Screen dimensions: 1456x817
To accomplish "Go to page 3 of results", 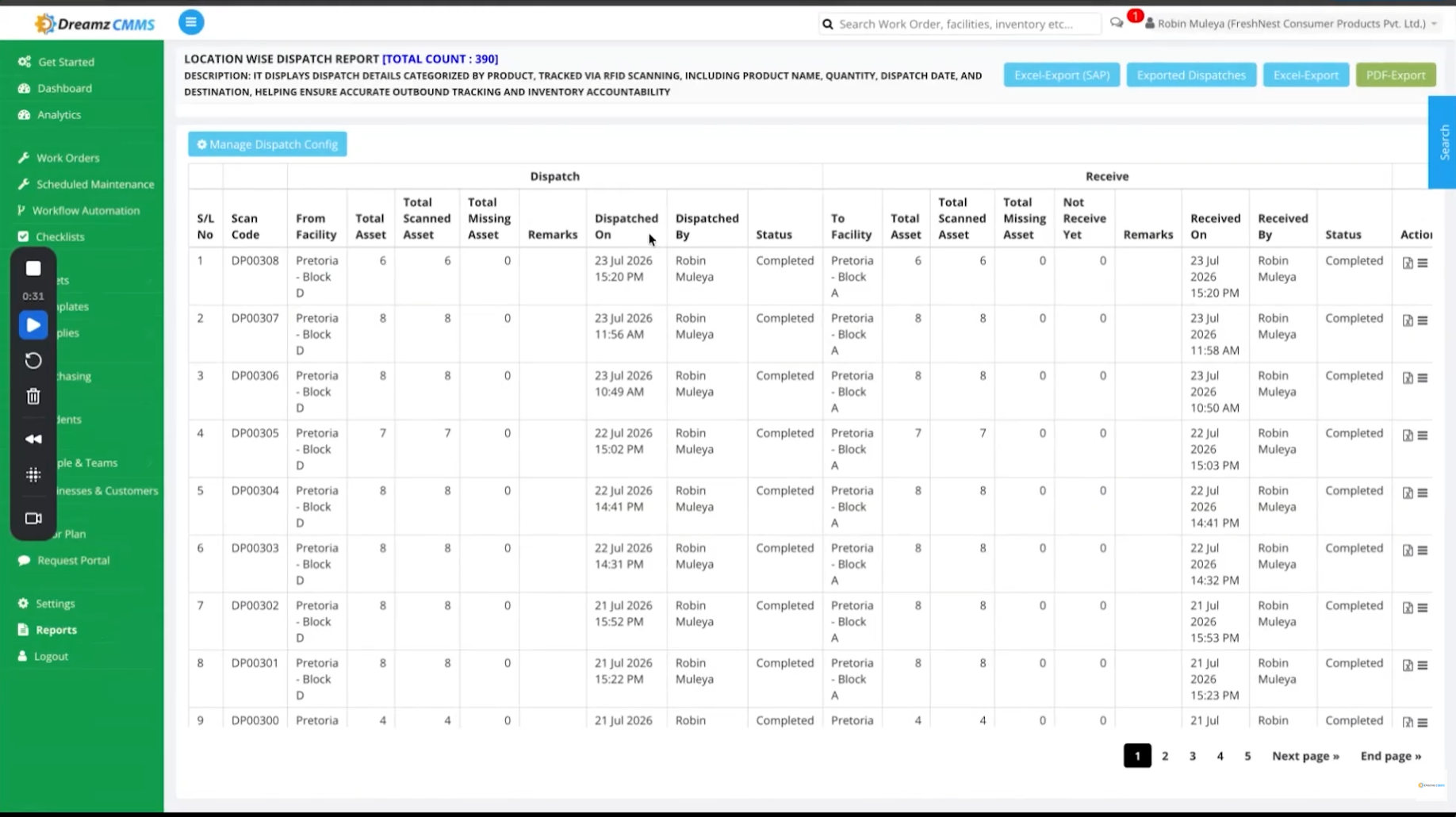I will pyautogui.click(x=1193, y=756).
